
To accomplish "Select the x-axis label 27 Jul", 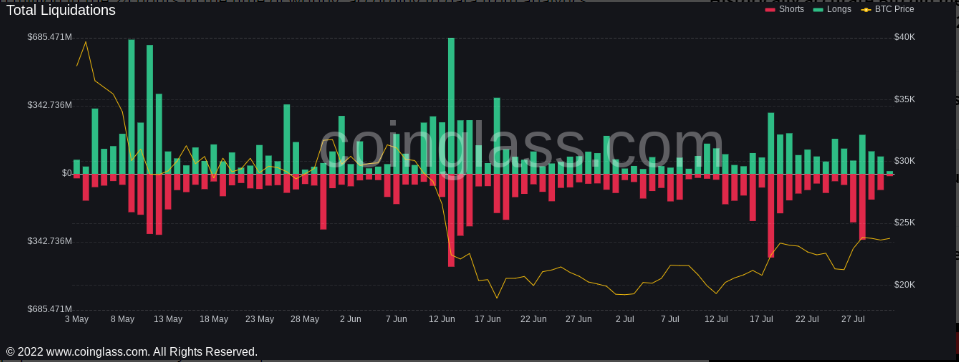I will coord(853,319).
